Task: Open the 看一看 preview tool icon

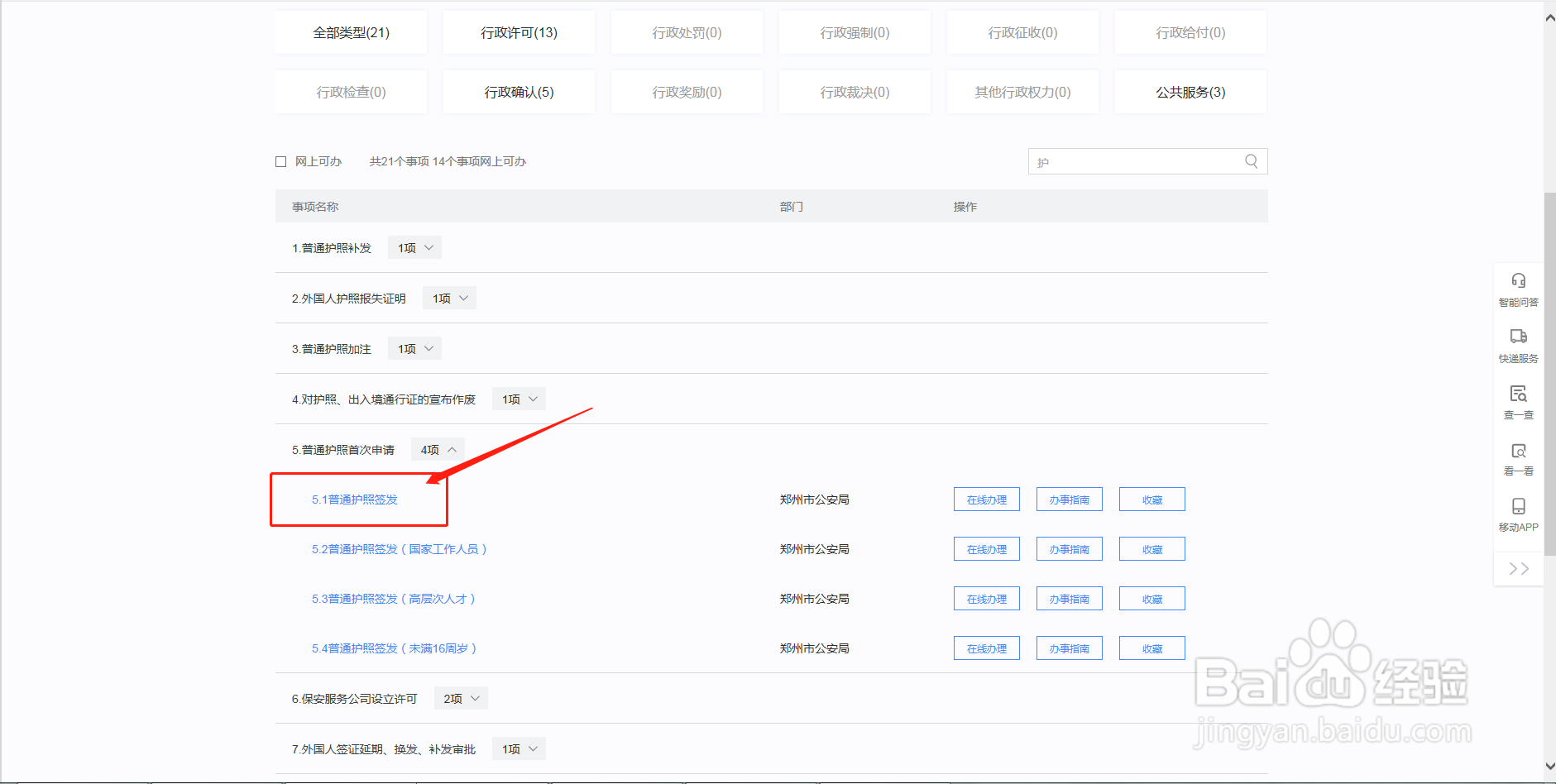Action: point(1518,459)
